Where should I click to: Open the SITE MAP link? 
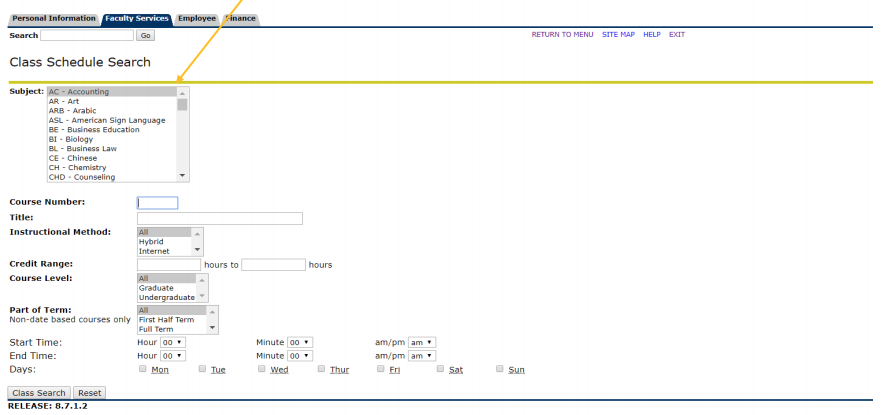click(x=618, y=35)
